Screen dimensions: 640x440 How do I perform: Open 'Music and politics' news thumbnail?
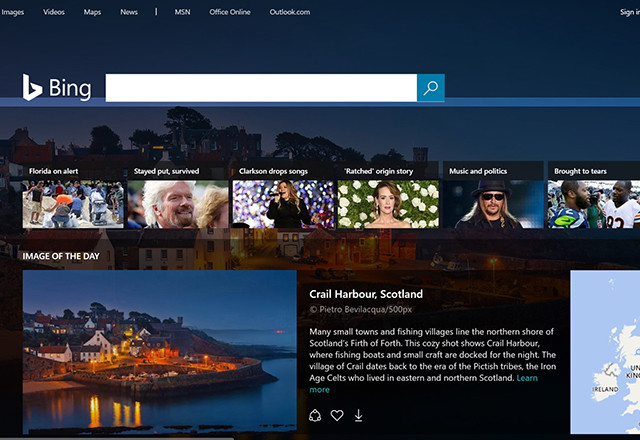(x=493, y=204)
